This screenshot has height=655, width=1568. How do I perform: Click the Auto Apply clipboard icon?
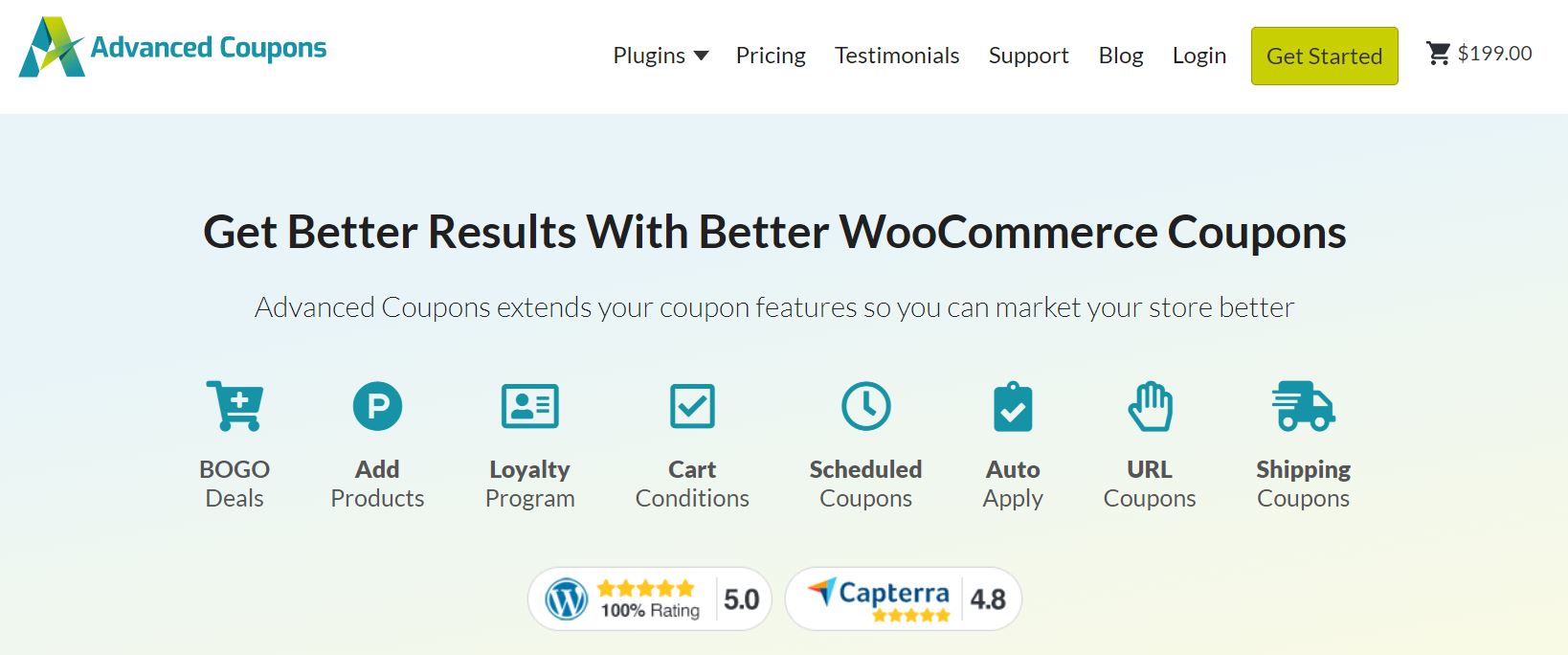(x=1013, y=407)
